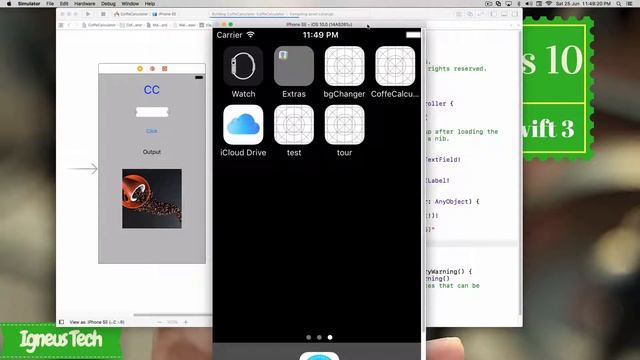
Task: Open the CoffeCalculator scheme selector
Action: (x=131, y=14)
